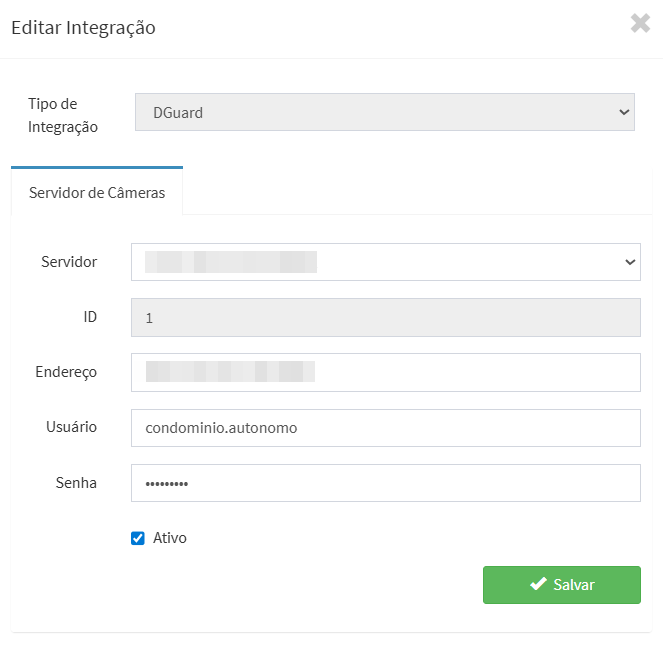Click the disabled ID field
The height and width of the screenshot is (660, 663).
pos(384,317)
